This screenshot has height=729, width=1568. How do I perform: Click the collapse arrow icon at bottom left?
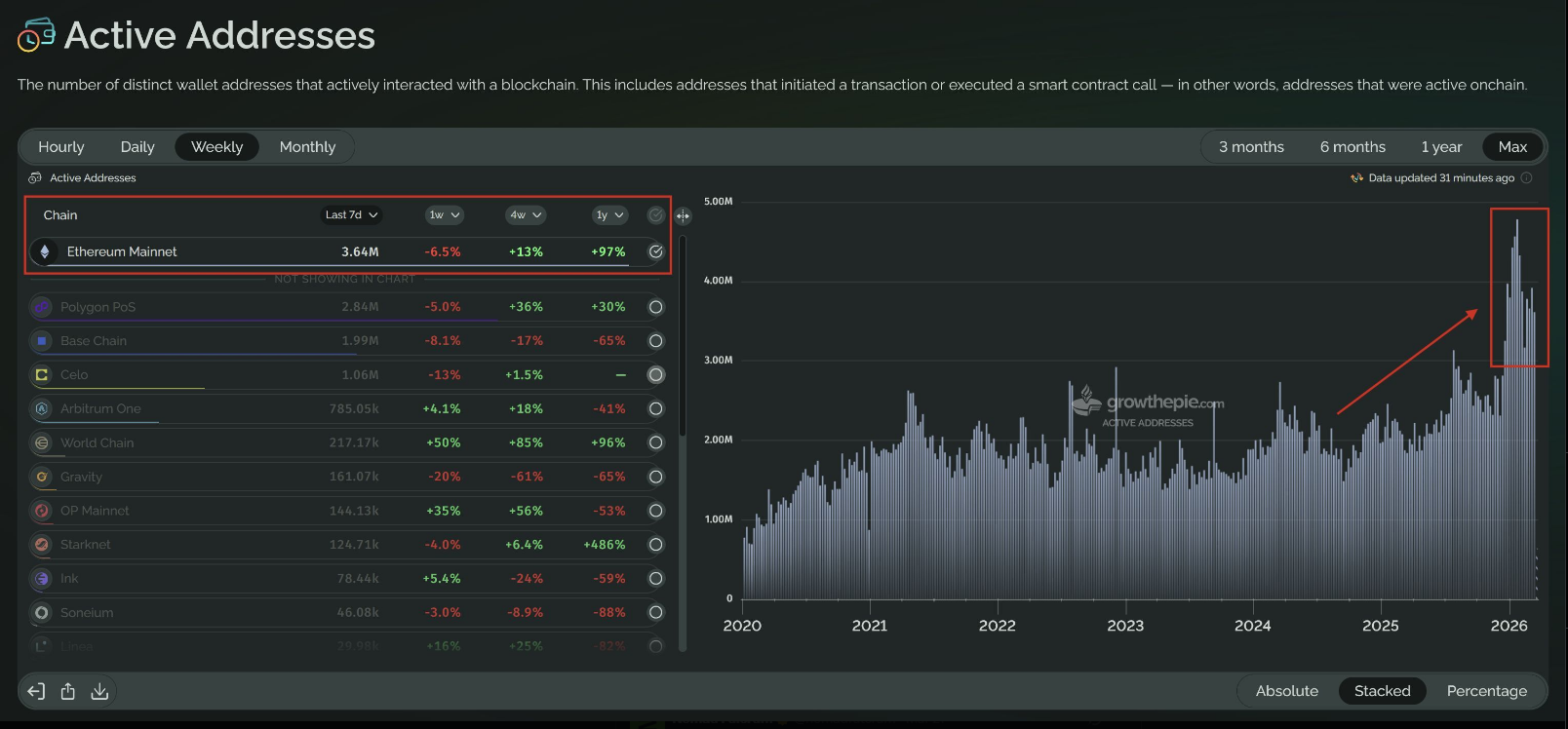click(x=36, y=691)
